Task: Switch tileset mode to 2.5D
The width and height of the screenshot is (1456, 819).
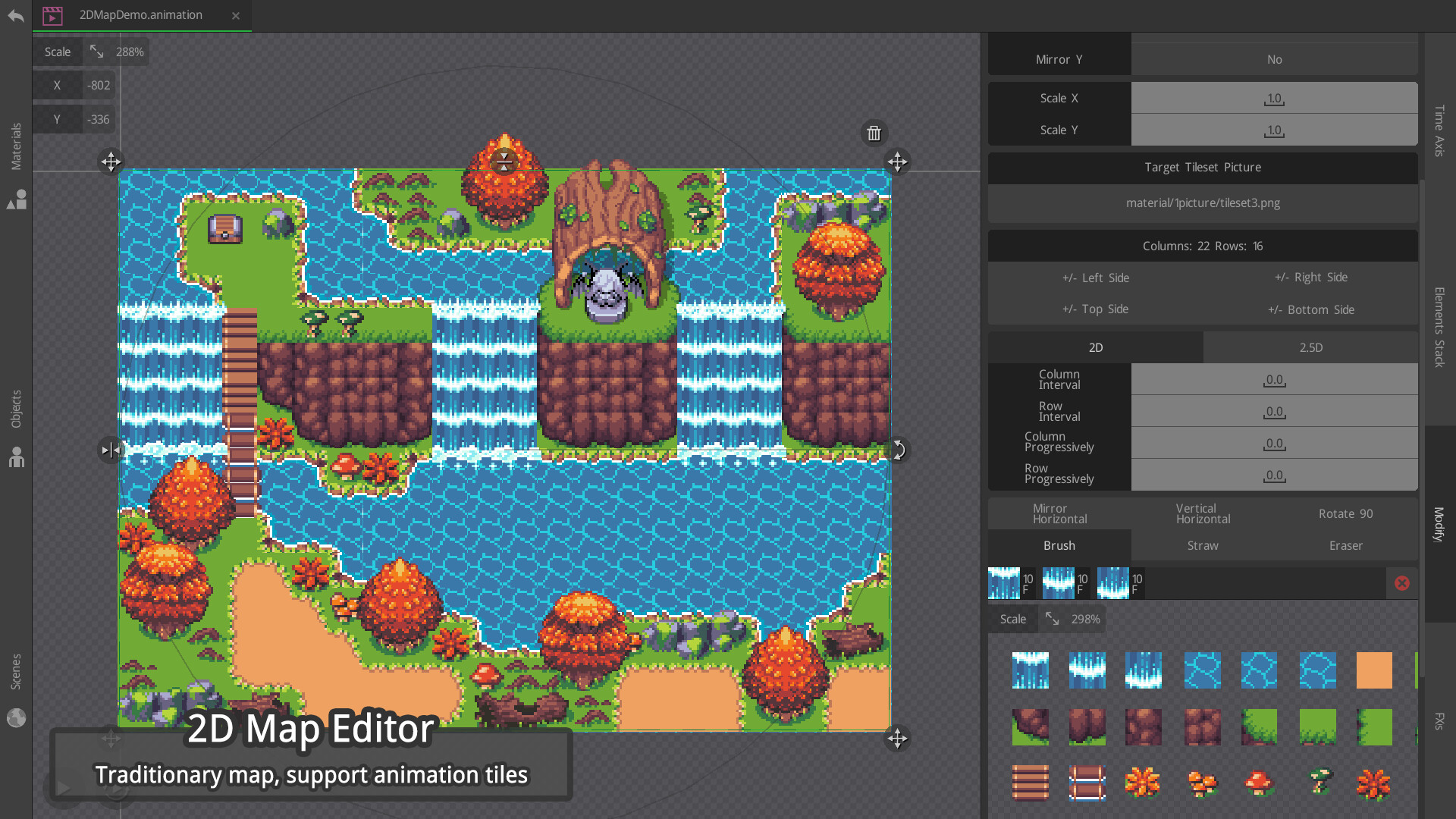Action: point(1310,347)
